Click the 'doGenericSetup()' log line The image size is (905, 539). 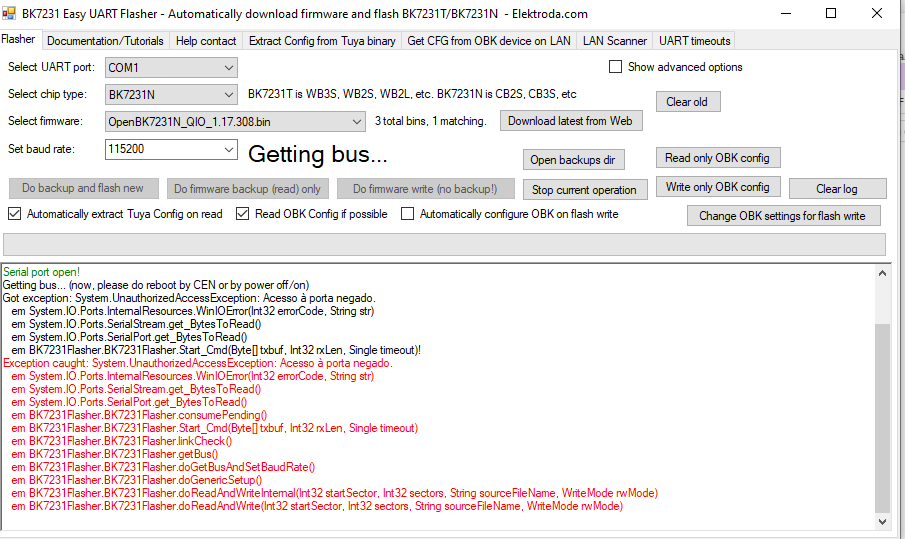(x=136, y=480)
